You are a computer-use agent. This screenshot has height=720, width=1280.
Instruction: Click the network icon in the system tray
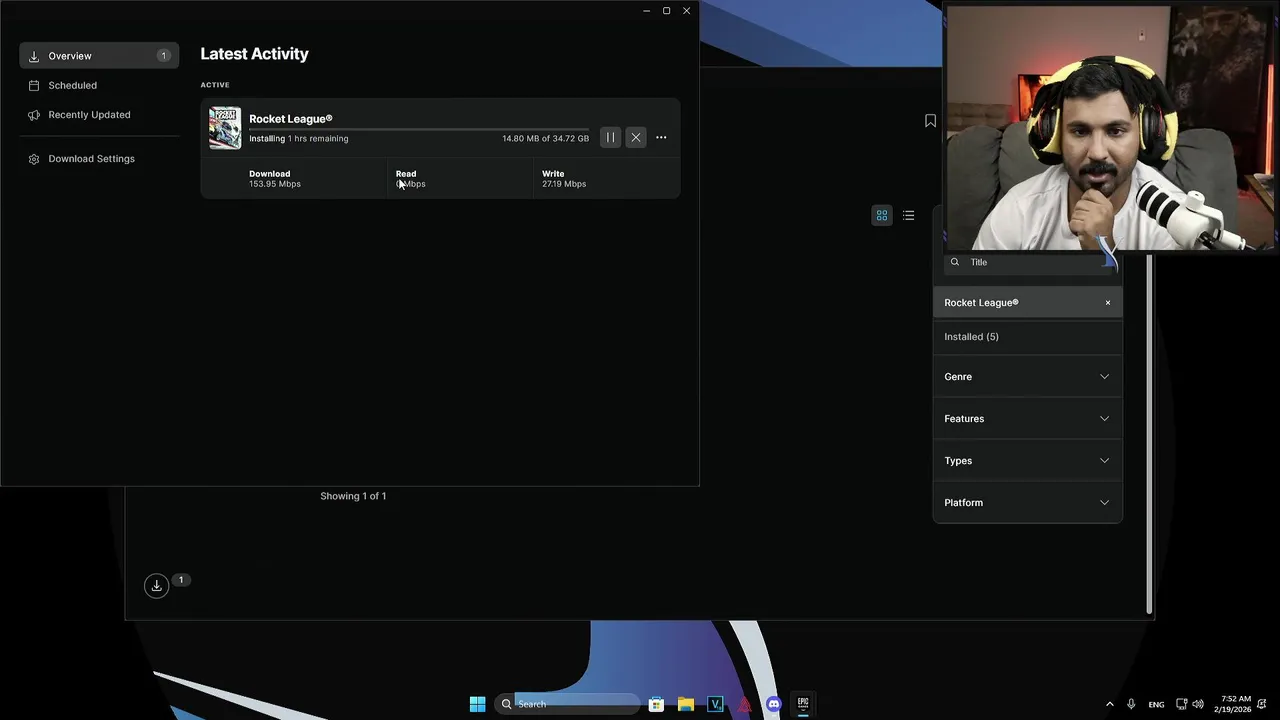[1181, 704]
